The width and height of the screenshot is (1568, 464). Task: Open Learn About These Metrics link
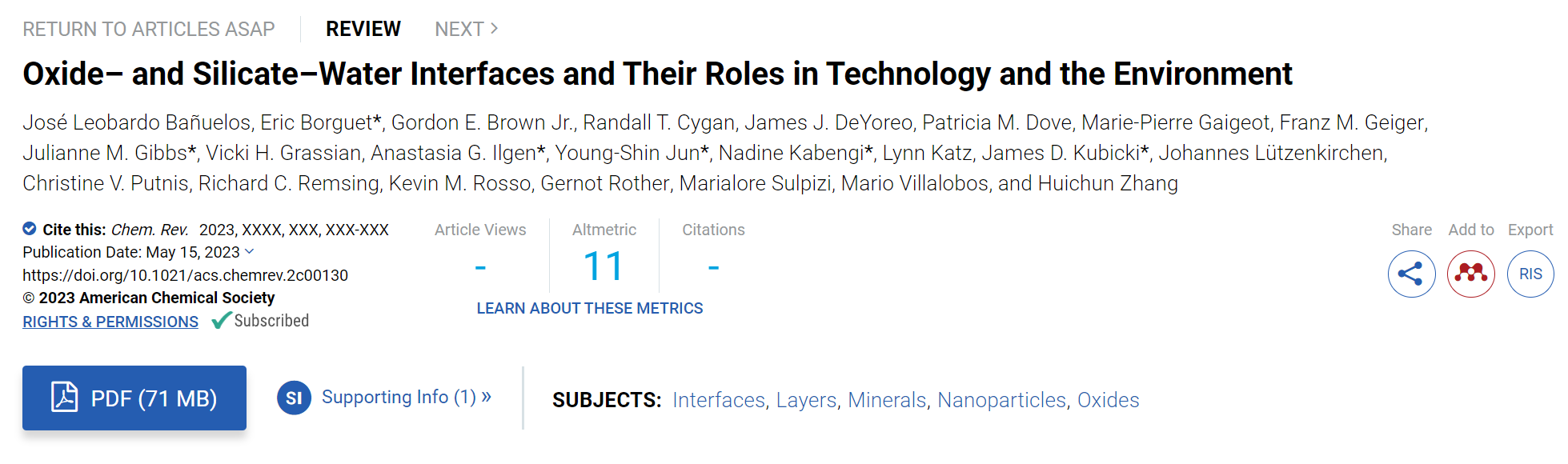coord(590,308)
